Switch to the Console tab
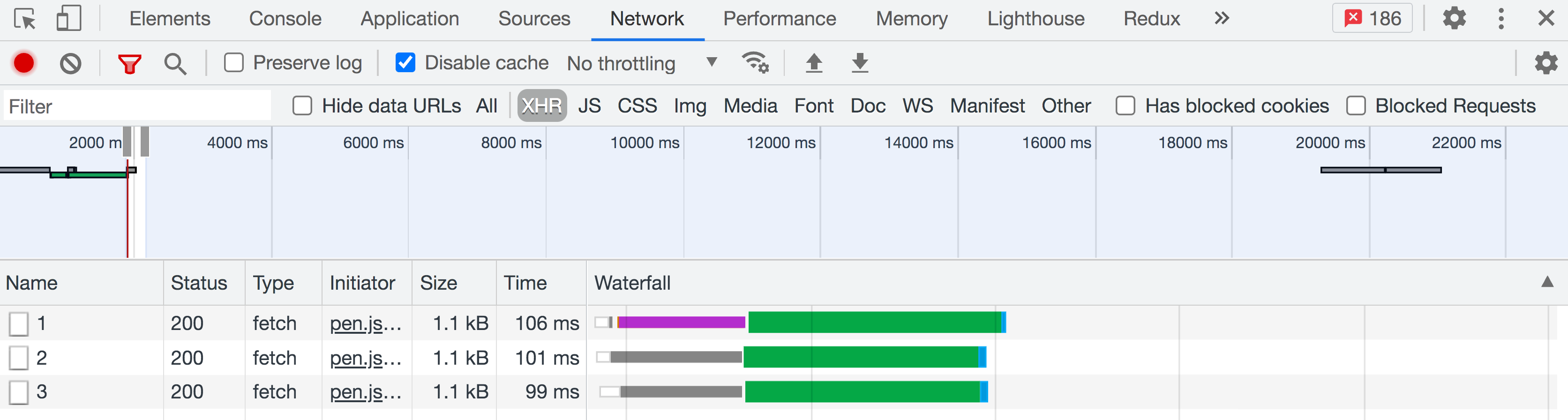Screen dimensions: 1568x420 (x=285, y=19)
